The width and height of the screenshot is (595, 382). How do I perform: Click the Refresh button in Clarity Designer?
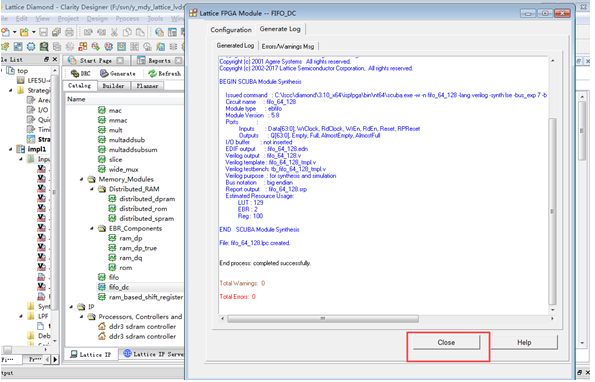(165, 74)
